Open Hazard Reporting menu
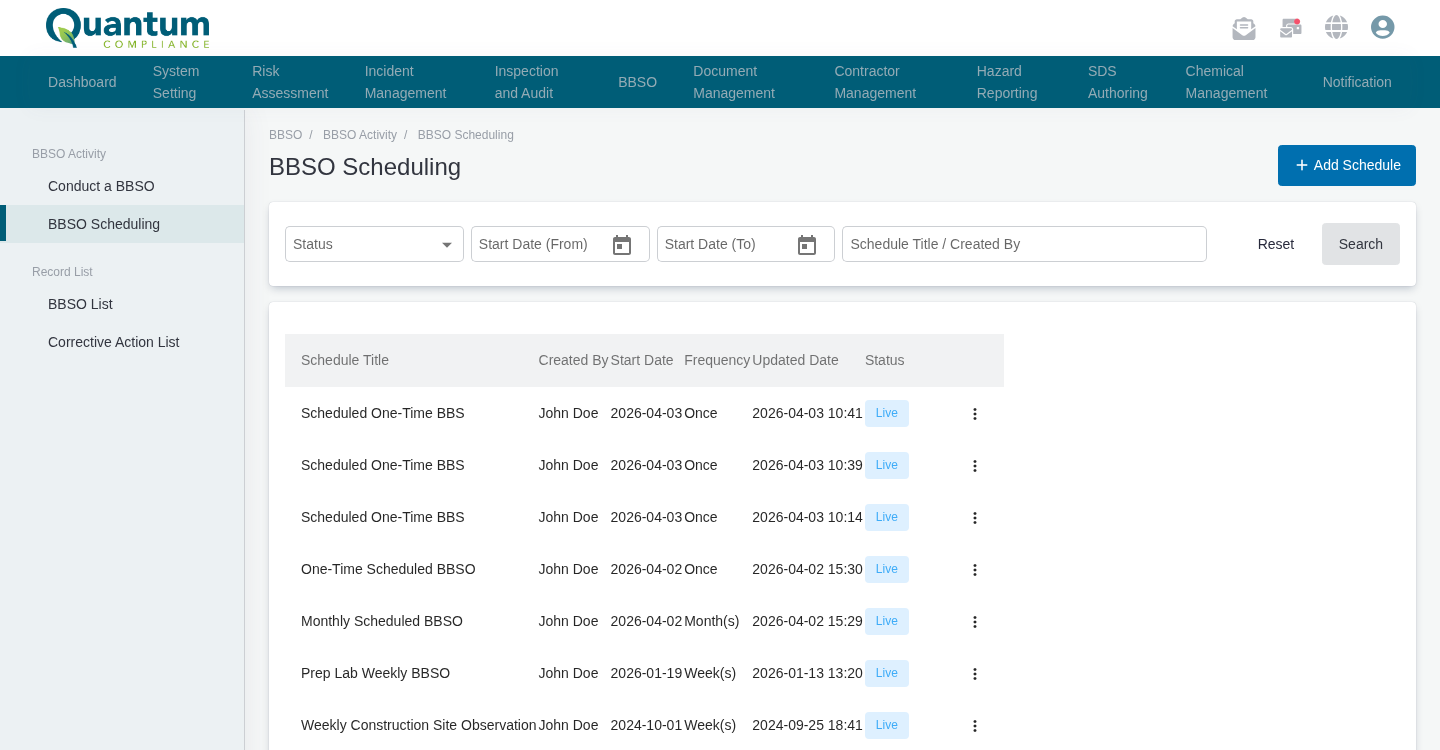Image resolution: width=1440 pixels, height=750 pixels. point(1007,82)
